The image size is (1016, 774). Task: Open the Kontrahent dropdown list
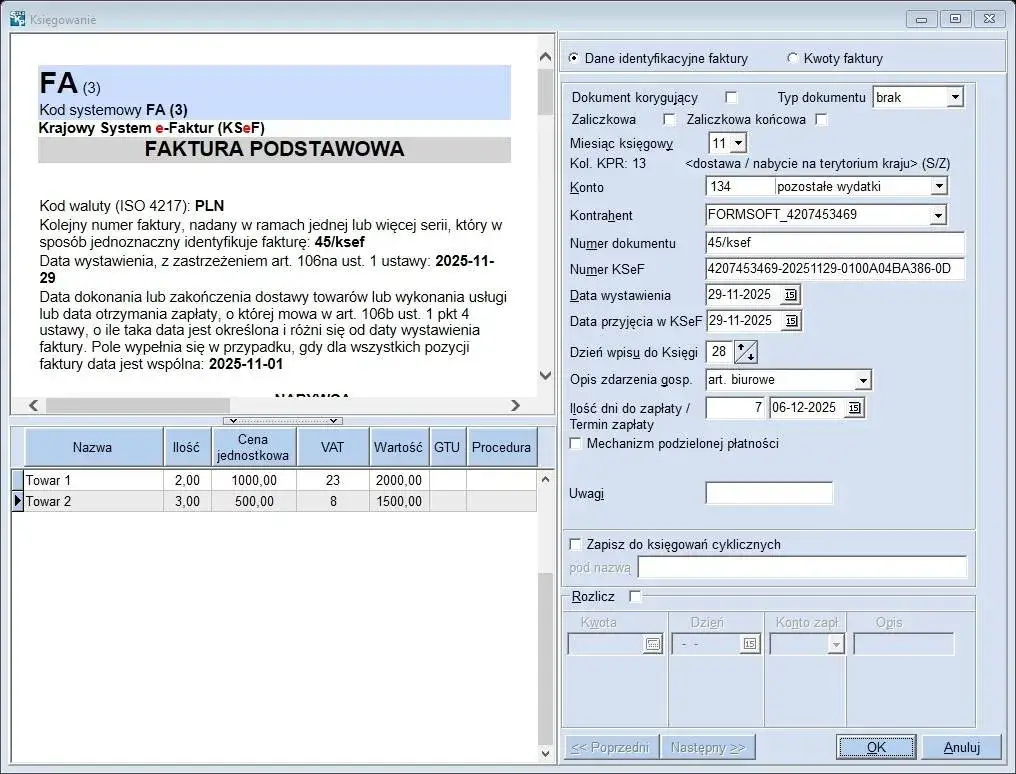tap(937, 215)
